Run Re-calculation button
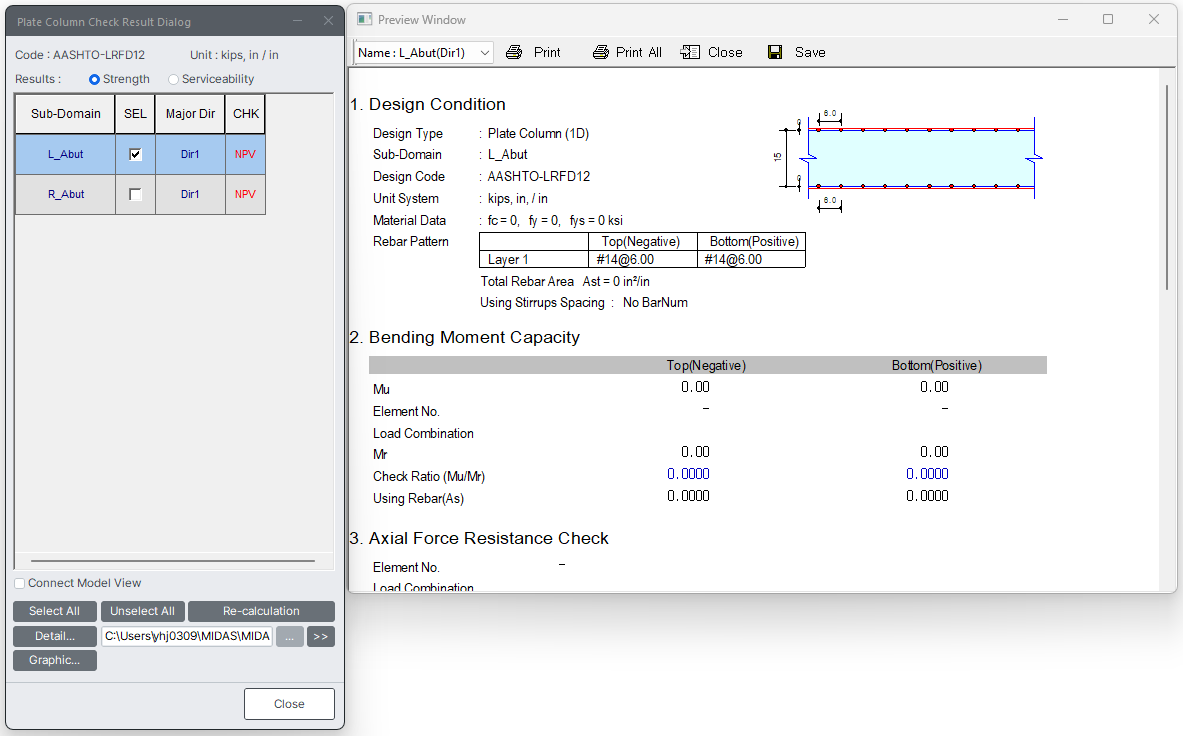Screen dimensions: 1183x736 point(261,611)
